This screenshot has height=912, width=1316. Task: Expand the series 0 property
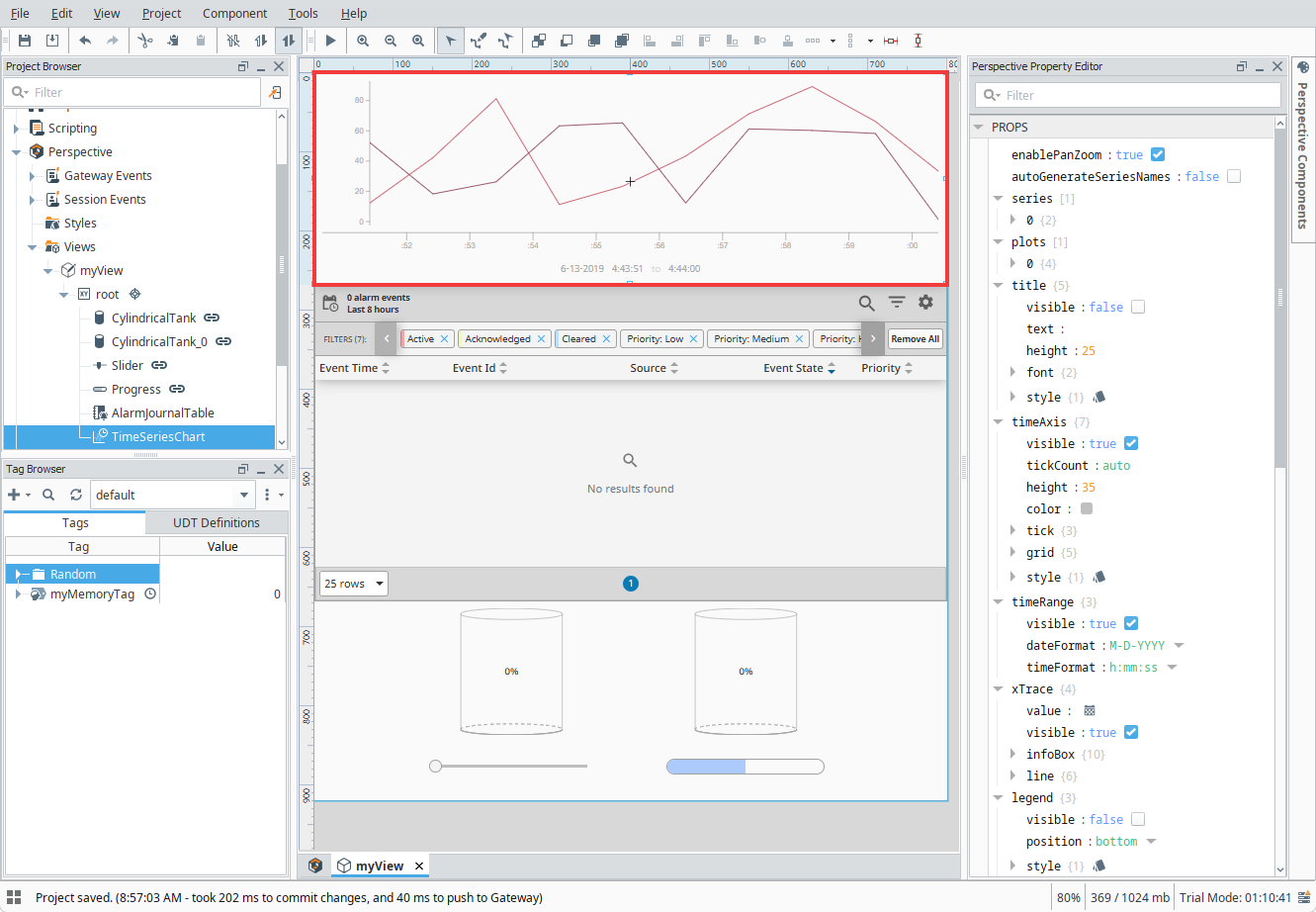pos(1013,220)
